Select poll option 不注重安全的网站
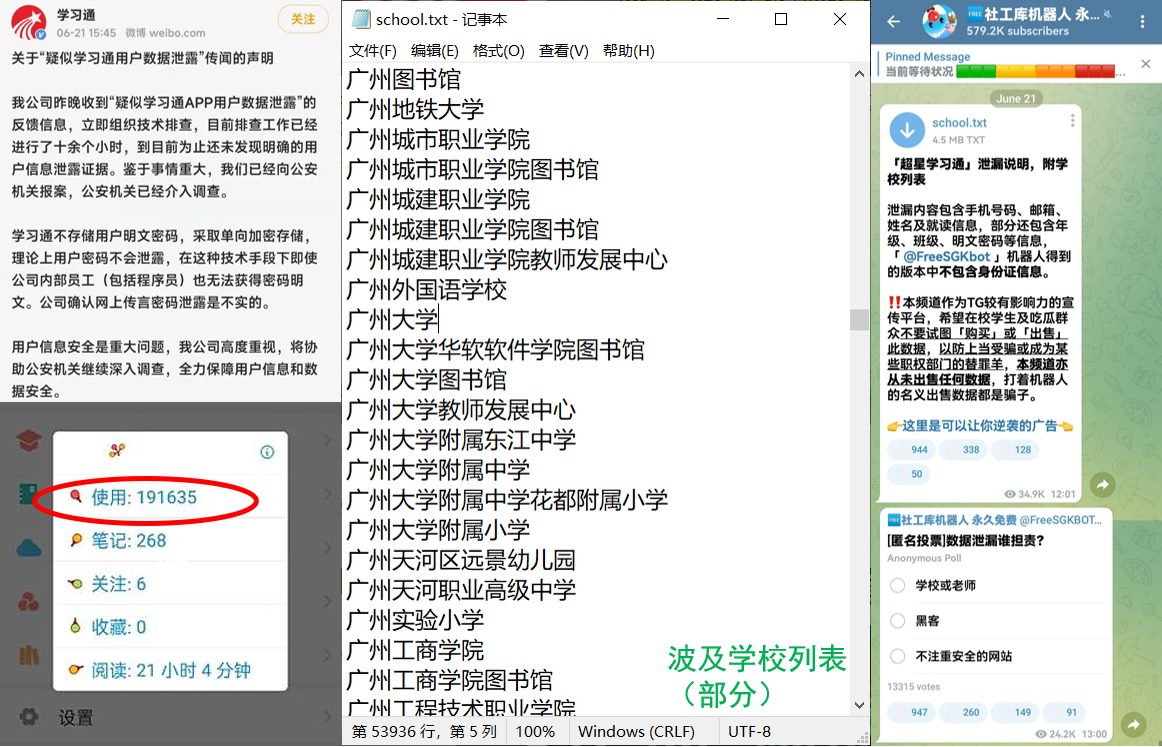This screenshot has height=747, width=1162. (x=952, y=657)
